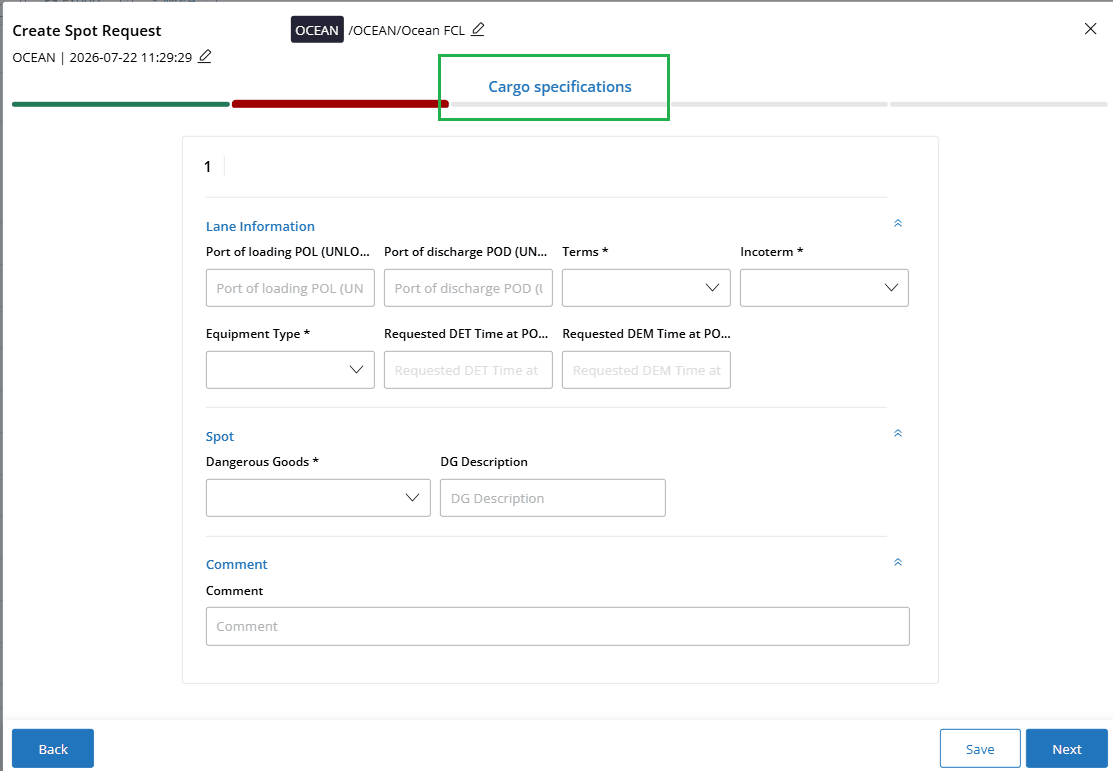The height and width of the screenshot is (772, 1113).
Task: Collapse the Lane Information section
Action: coord(897,224)
